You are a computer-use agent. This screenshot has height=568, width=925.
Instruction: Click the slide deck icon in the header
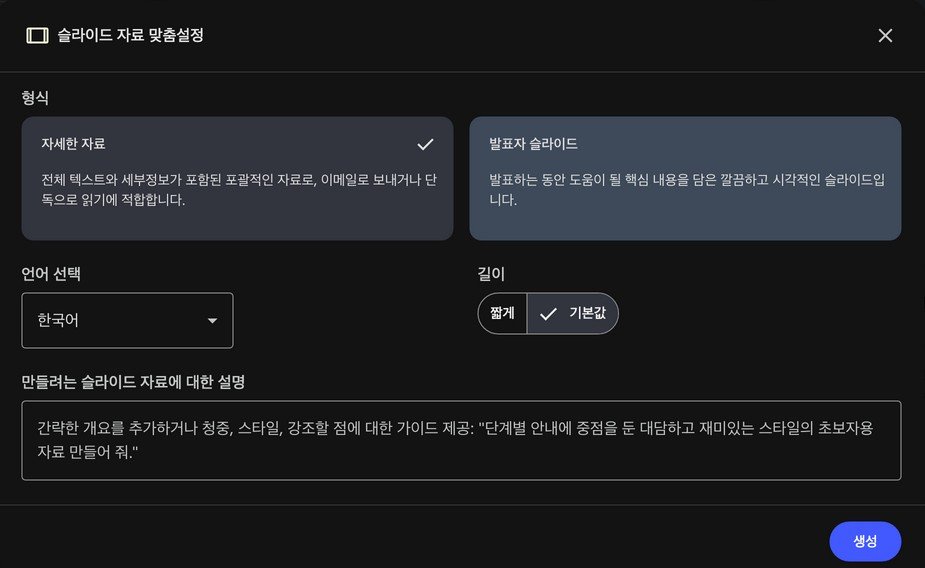(x=37, y=35)
